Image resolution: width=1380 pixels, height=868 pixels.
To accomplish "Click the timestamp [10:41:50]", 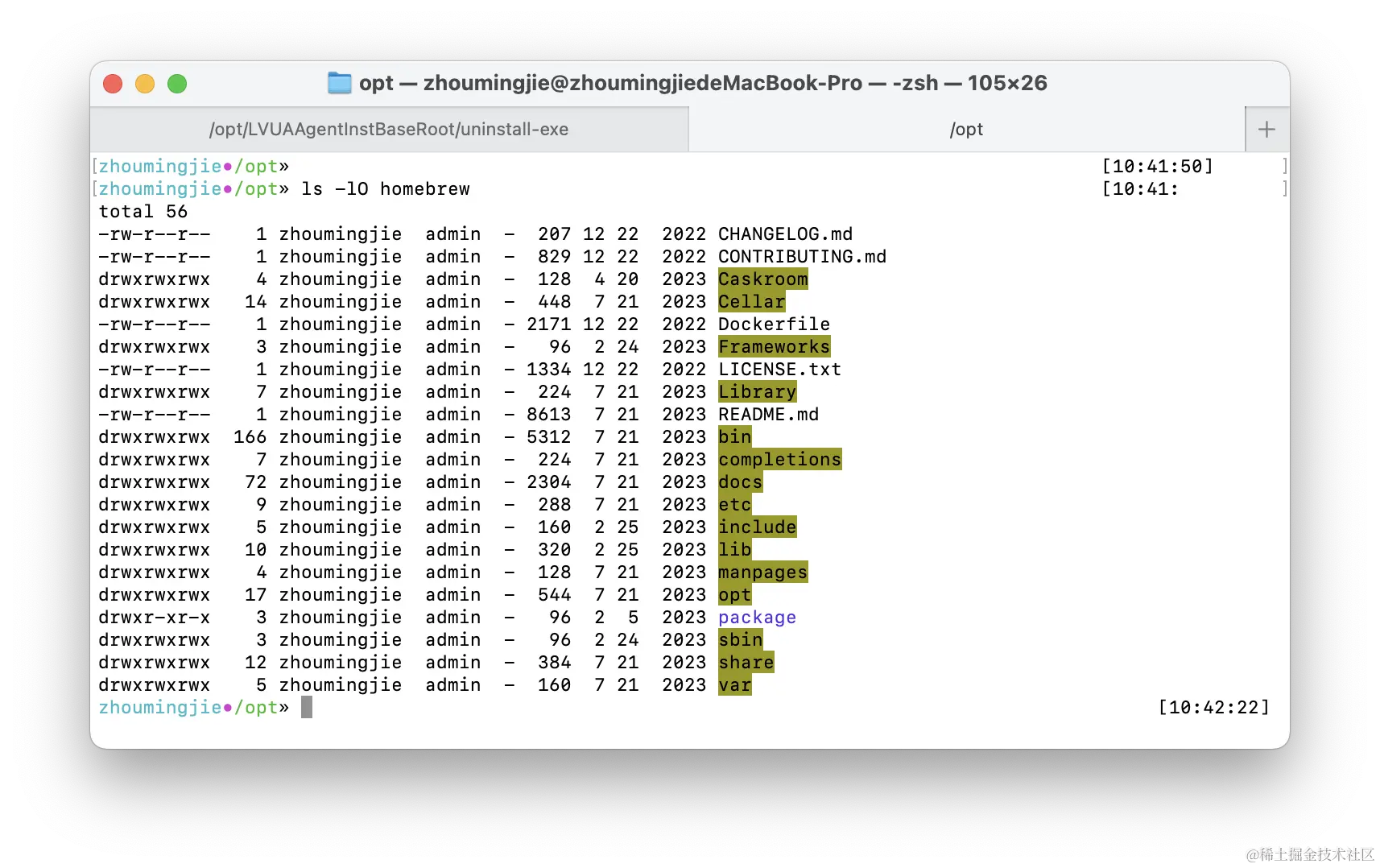I will [1157, 167].
